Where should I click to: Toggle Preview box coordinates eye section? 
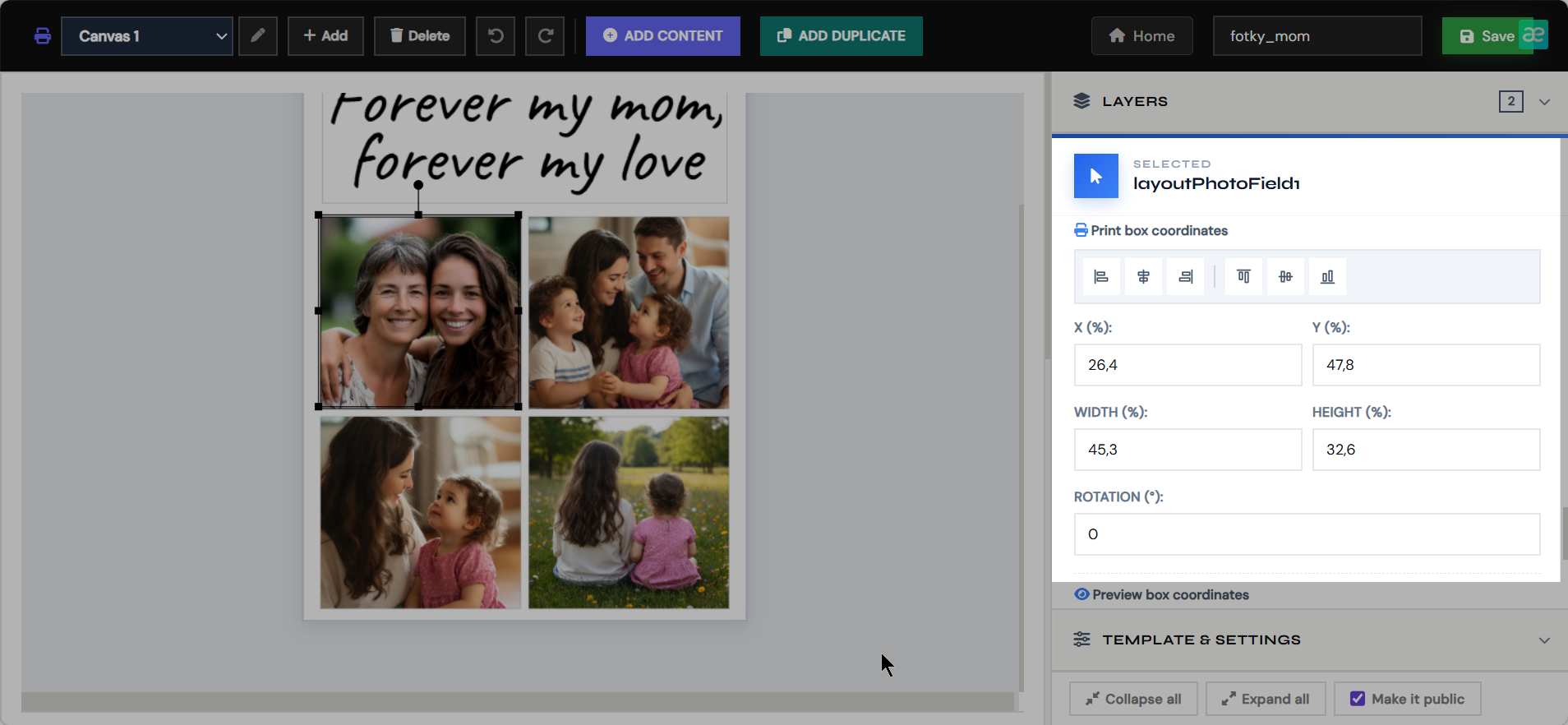(x=1161, y=594)
